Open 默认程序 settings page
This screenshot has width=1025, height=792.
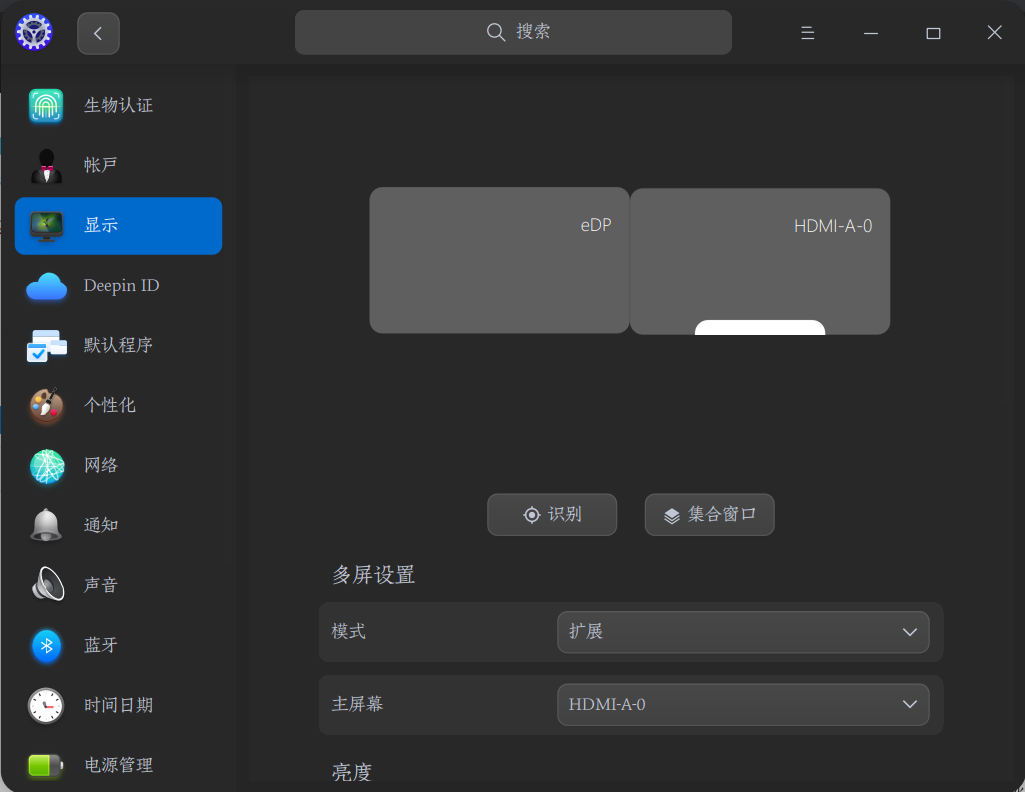[118, 345]
